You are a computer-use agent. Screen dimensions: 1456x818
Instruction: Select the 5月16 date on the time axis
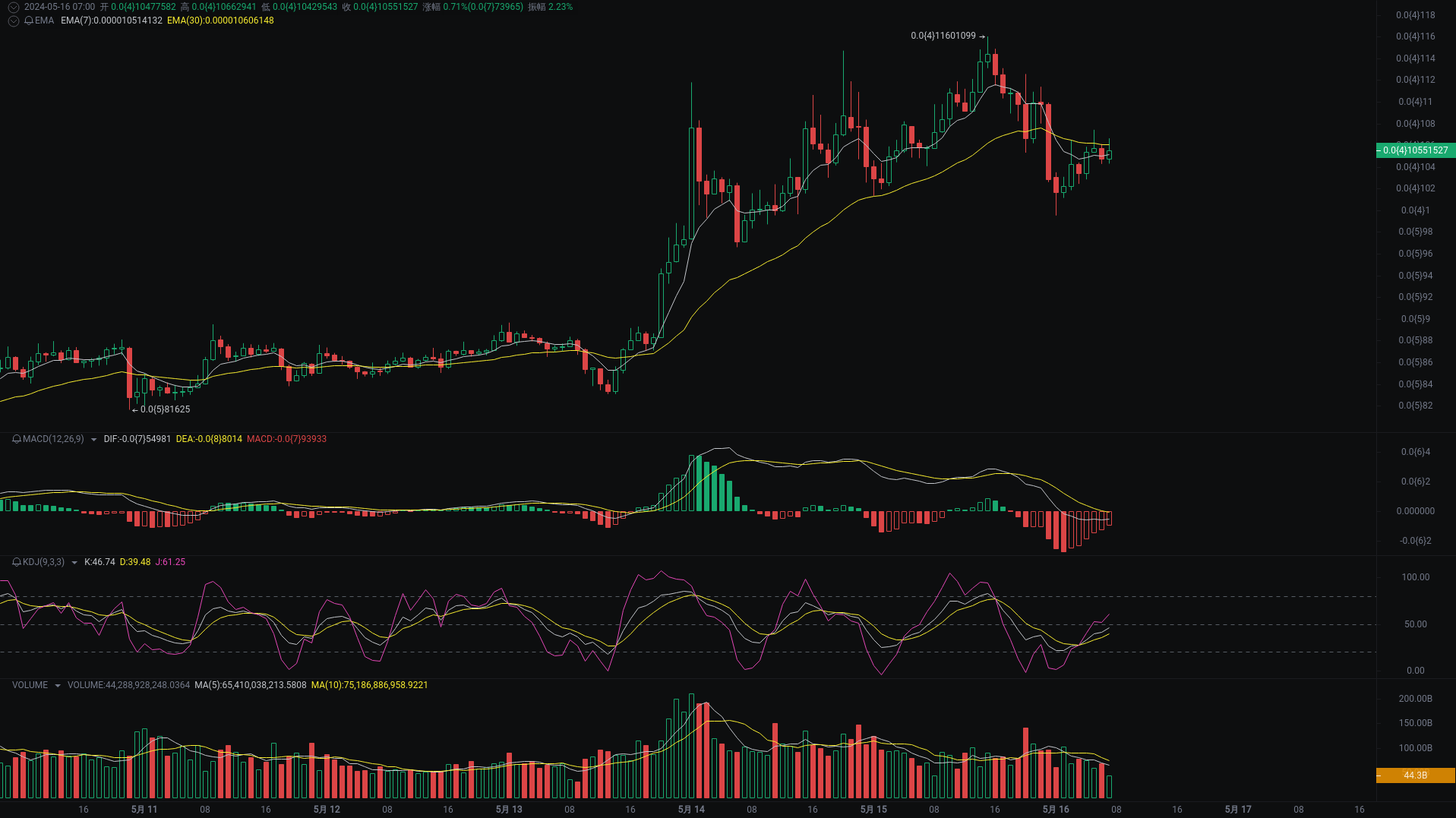(1055, 810)
